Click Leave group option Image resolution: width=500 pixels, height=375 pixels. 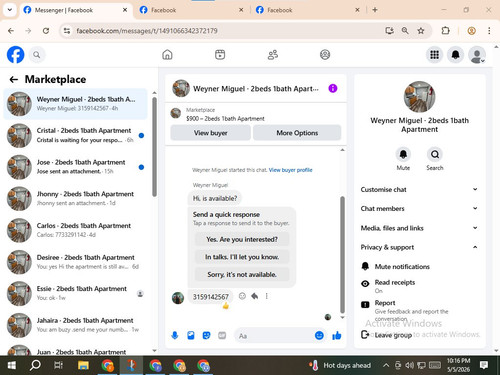[x=419, y=335]
